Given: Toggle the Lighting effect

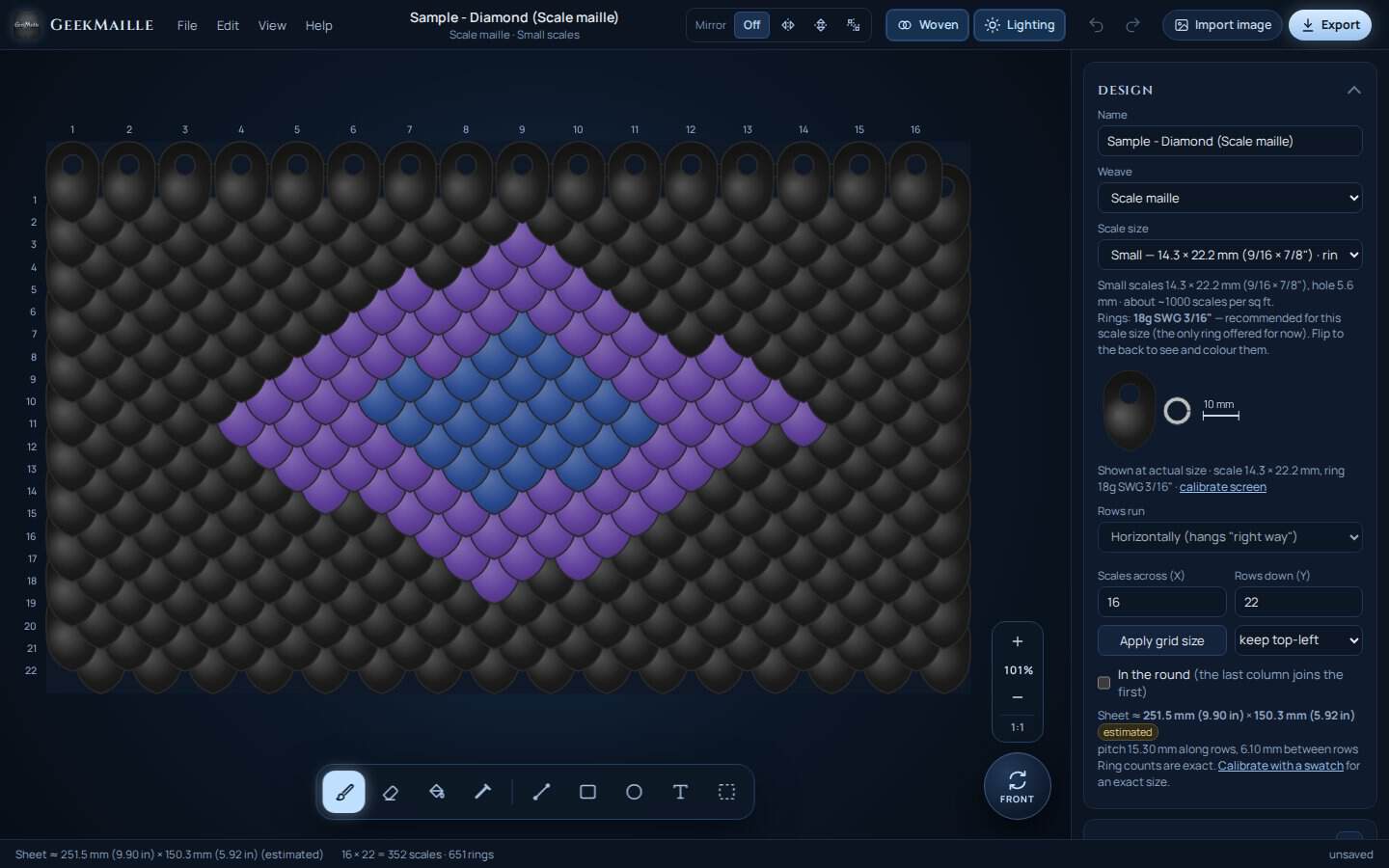Looking at the screenshot, I should [x=1020, y=25].
